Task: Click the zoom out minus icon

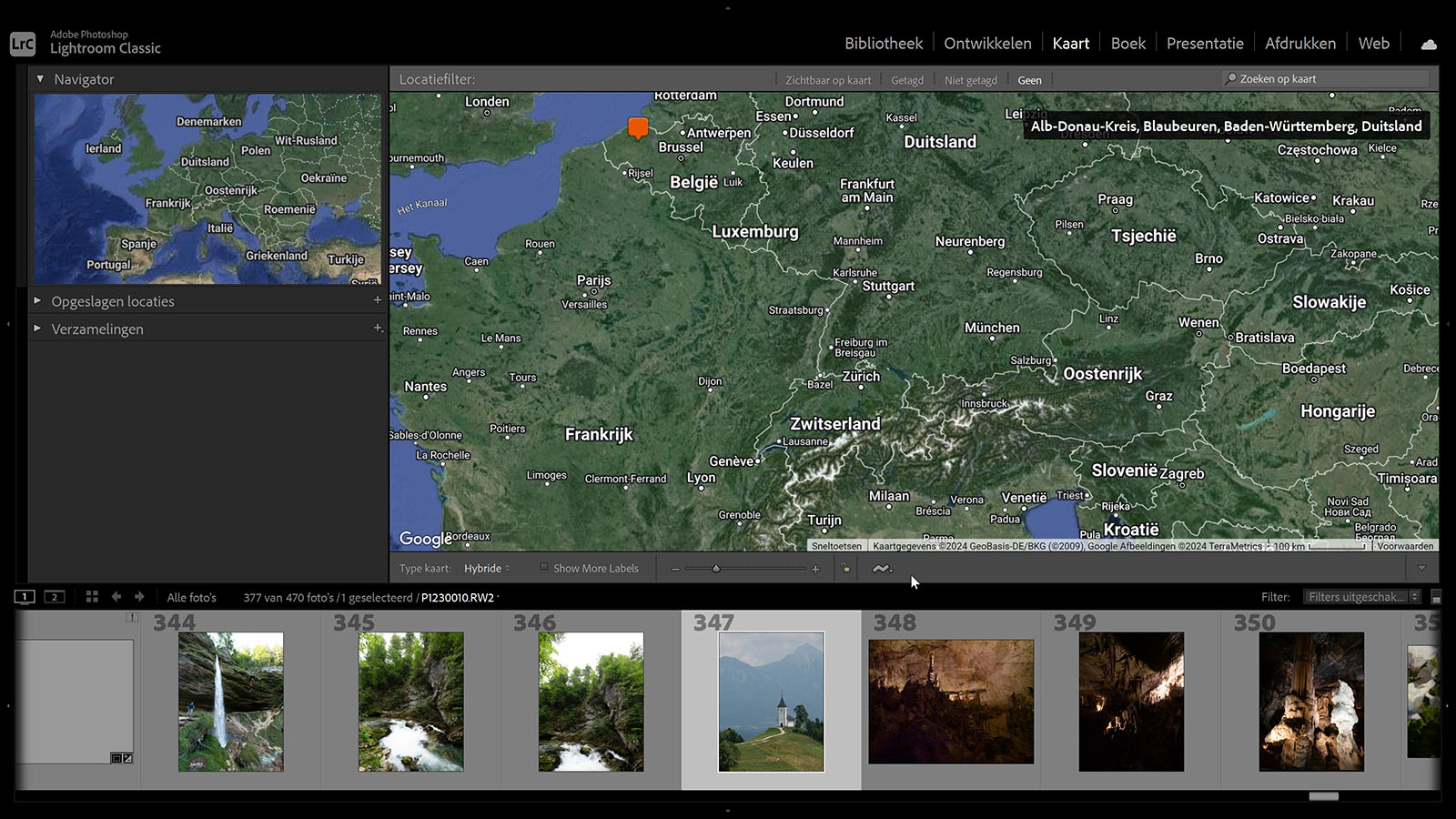Action: point(675,569)
